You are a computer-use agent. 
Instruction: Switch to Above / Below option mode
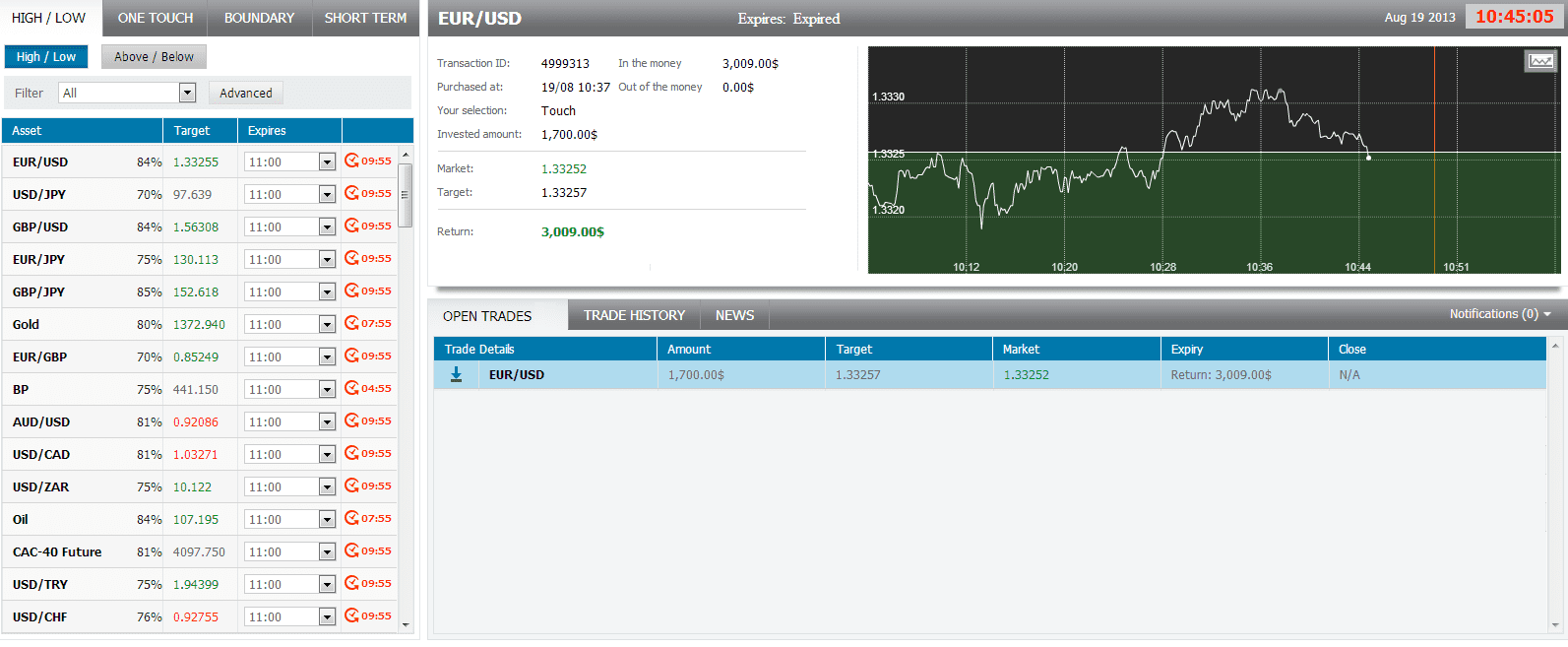coord(154,57)
